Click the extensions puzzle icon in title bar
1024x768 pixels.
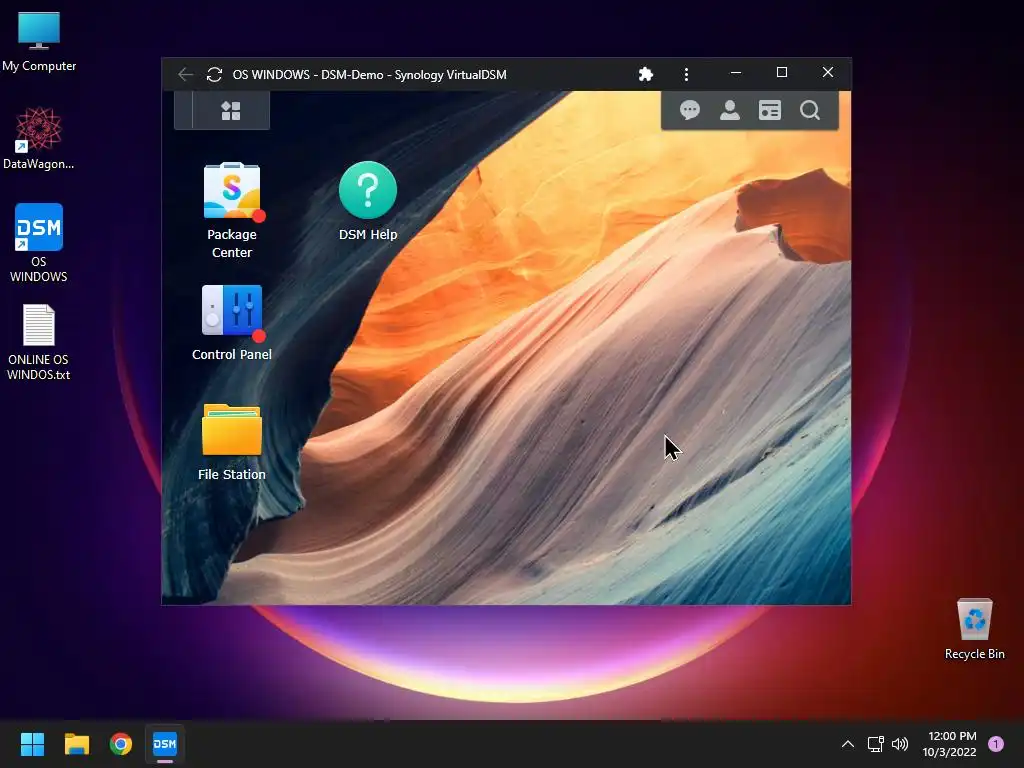tap(646, 74)
